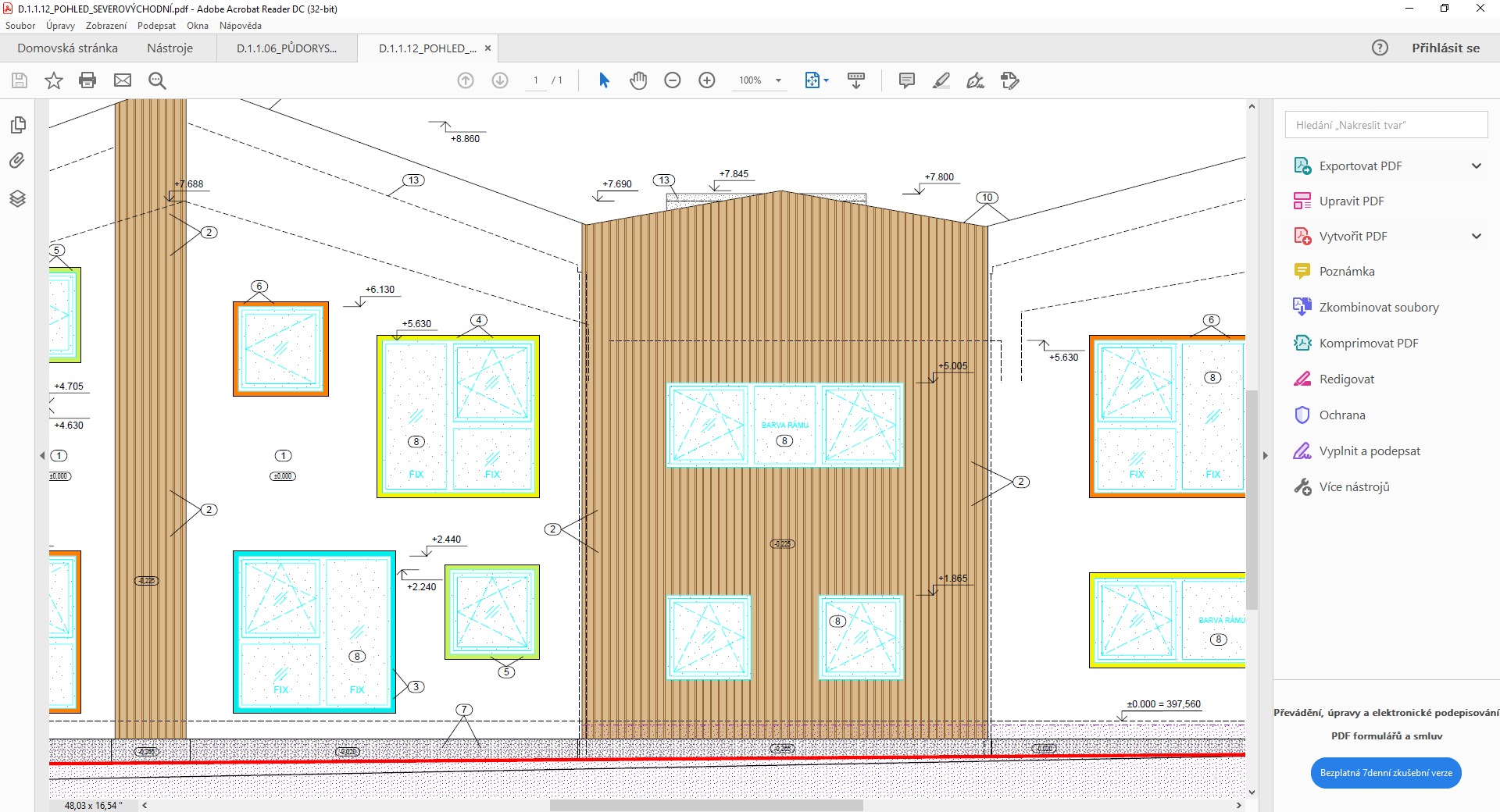Click Bezplatná 7denní zkušební verze button
This screenshot has height=812, width=1500.
[1385, 773]
